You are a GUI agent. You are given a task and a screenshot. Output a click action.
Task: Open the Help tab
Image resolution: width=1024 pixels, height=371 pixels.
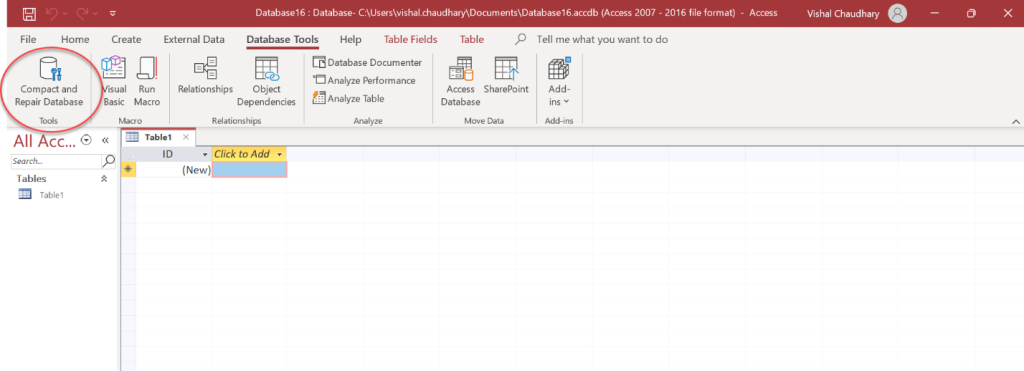351,39
